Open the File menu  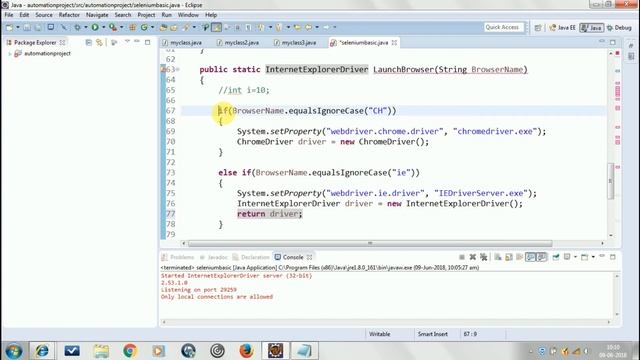coord(9,15)
